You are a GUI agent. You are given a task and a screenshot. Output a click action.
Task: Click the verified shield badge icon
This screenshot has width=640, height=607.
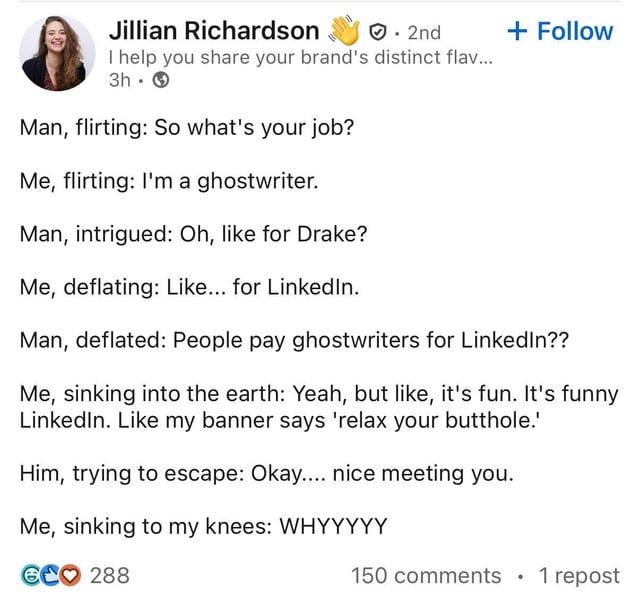tap(378, 32)
